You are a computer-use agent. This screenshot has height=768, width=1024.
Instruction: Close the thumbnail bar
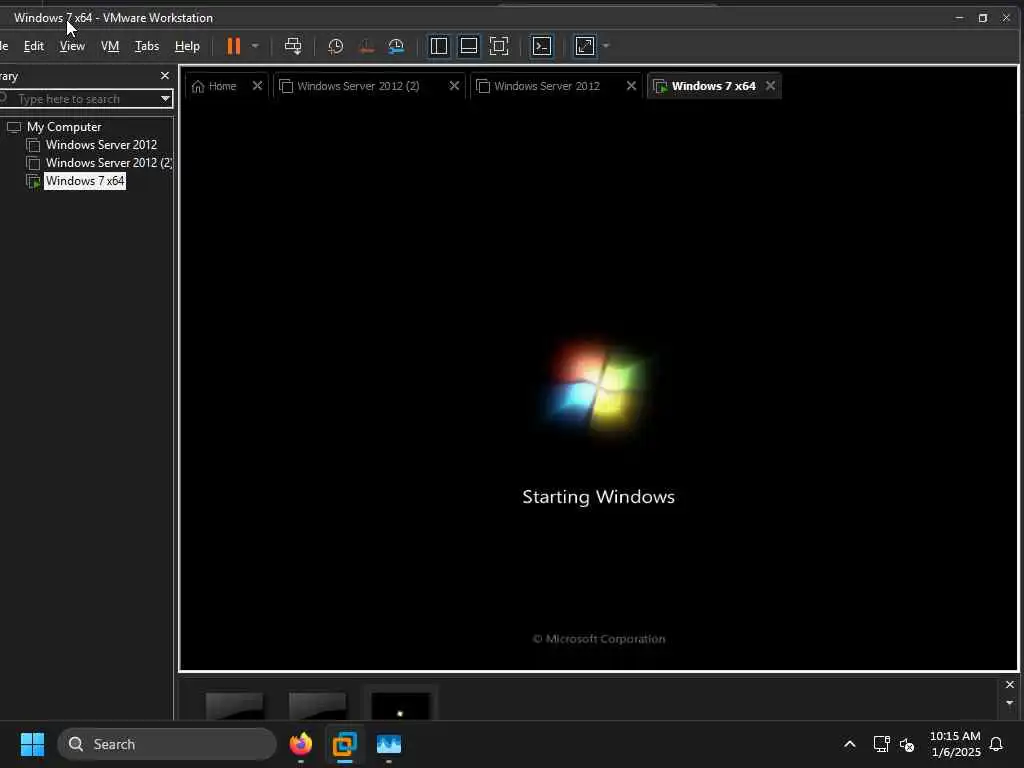click(x=1010, y=684)
